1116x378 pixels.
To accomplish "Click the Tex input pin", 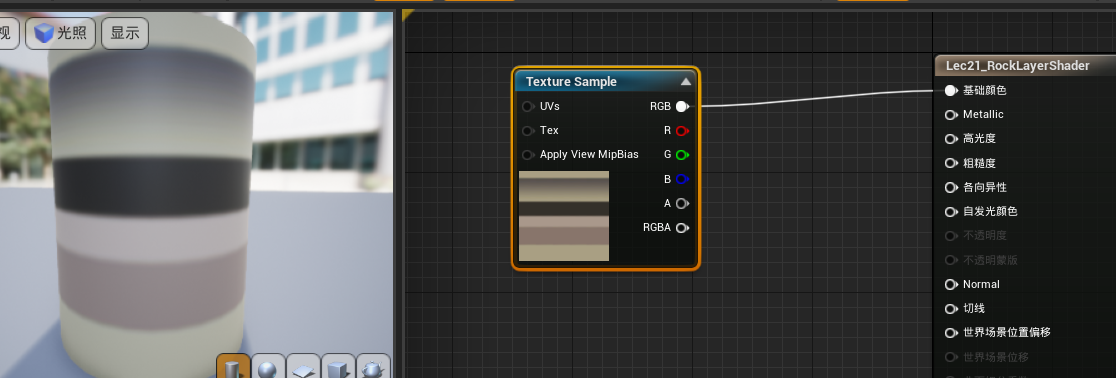I will pos(528,131).
